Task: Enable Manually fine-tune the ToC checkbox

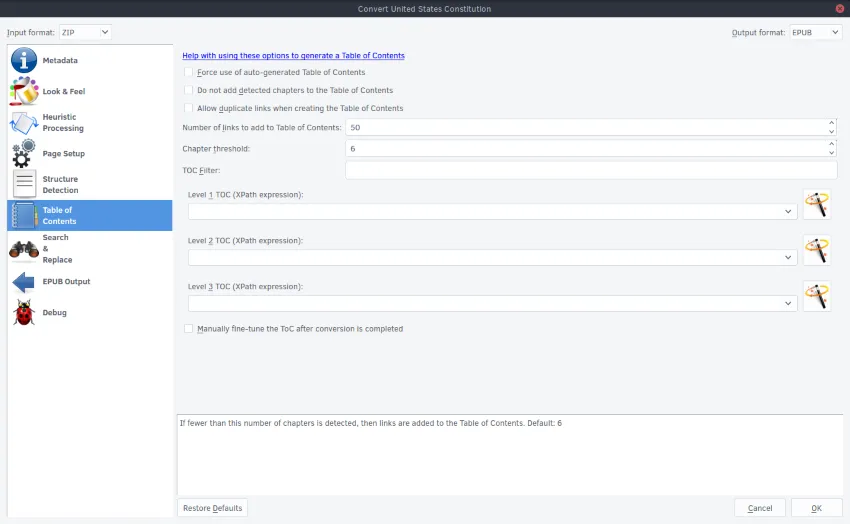Action: [x=189, y=328]
